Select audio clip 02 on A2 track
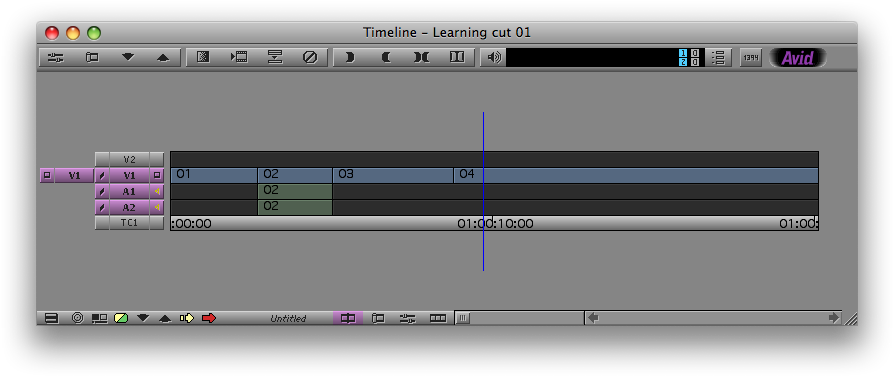 [295, 207]
